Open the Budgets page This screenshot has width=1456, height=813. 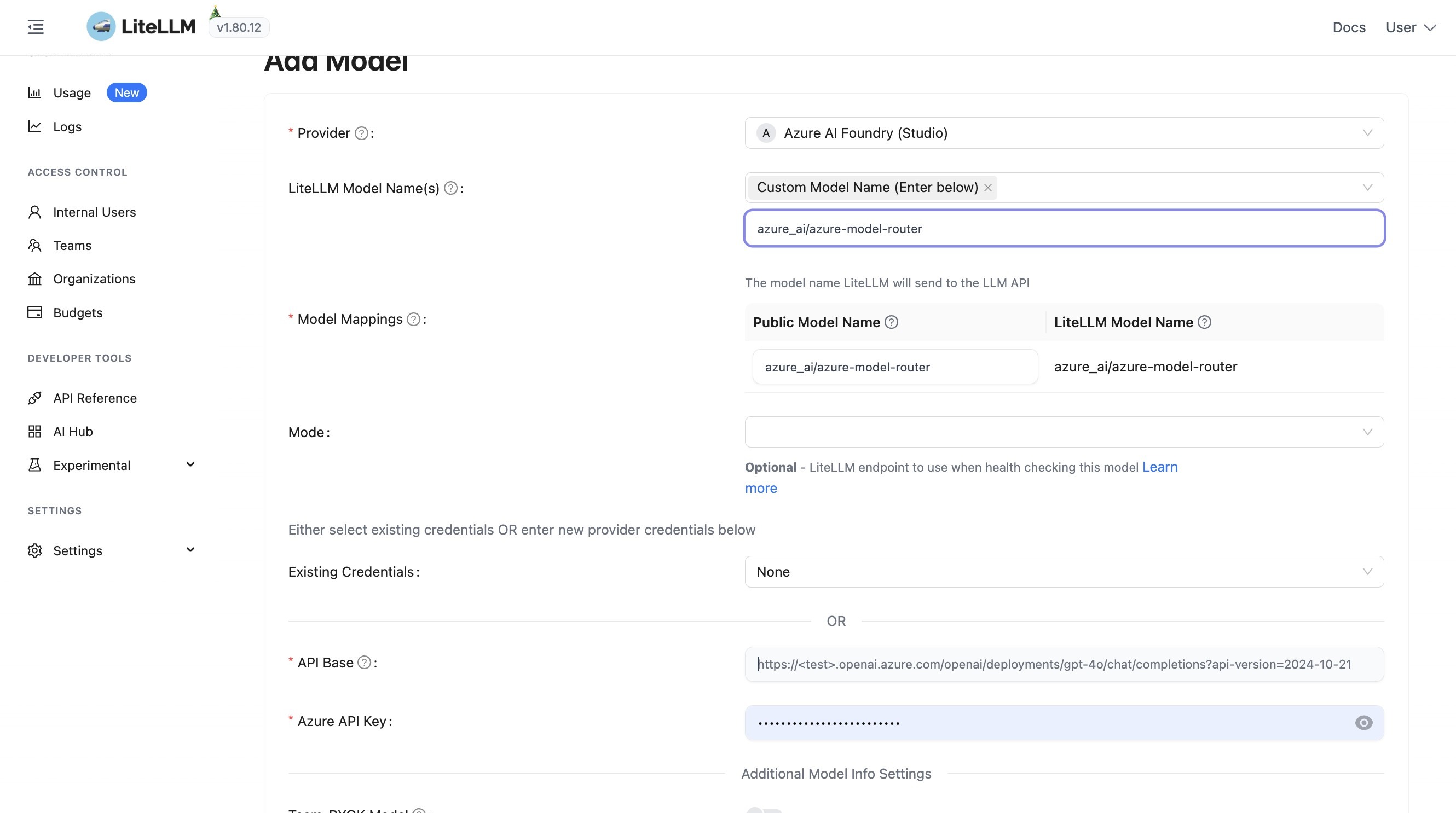click(77, 312)
